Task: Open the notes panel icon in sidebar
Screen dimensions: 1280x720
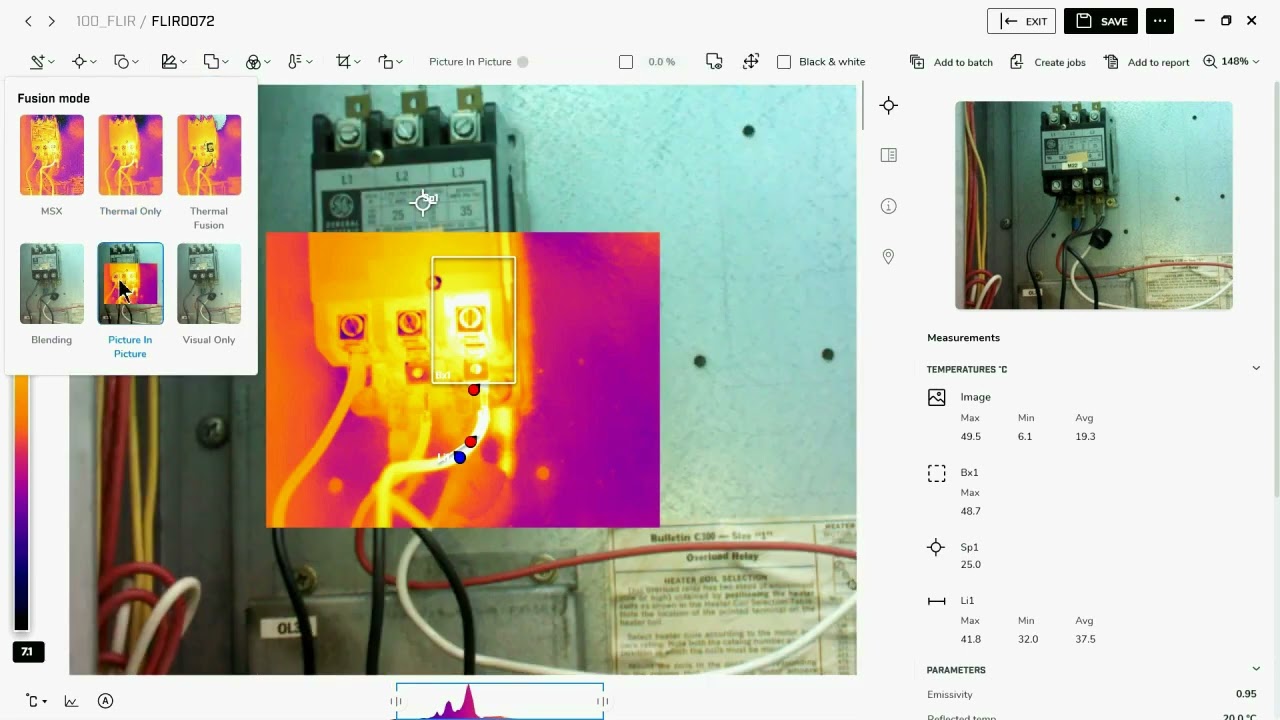Action: coord(888,155)
